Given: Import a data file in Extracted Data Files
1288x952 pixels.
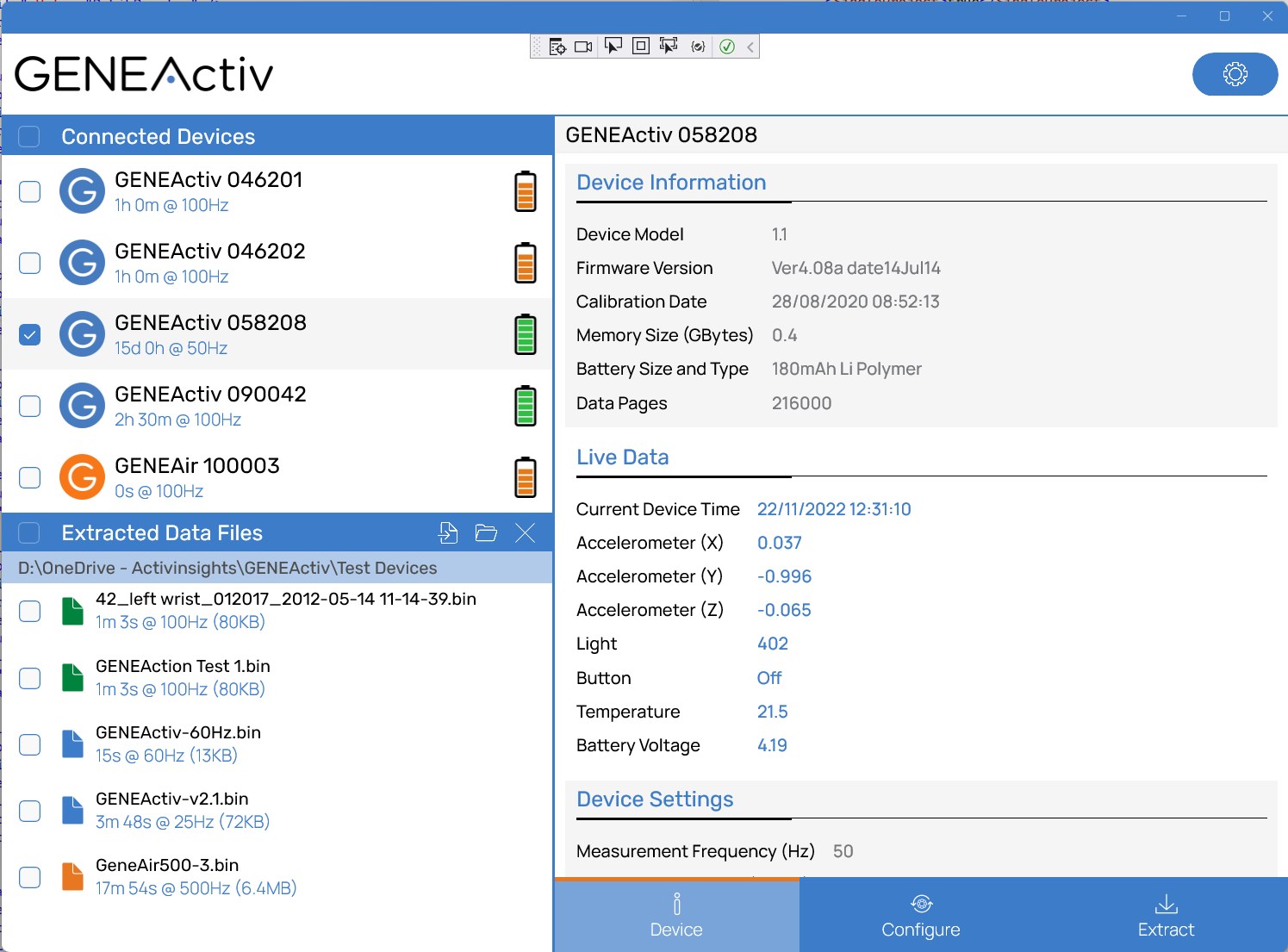Looking at the screenshot, I should point(448,532).
